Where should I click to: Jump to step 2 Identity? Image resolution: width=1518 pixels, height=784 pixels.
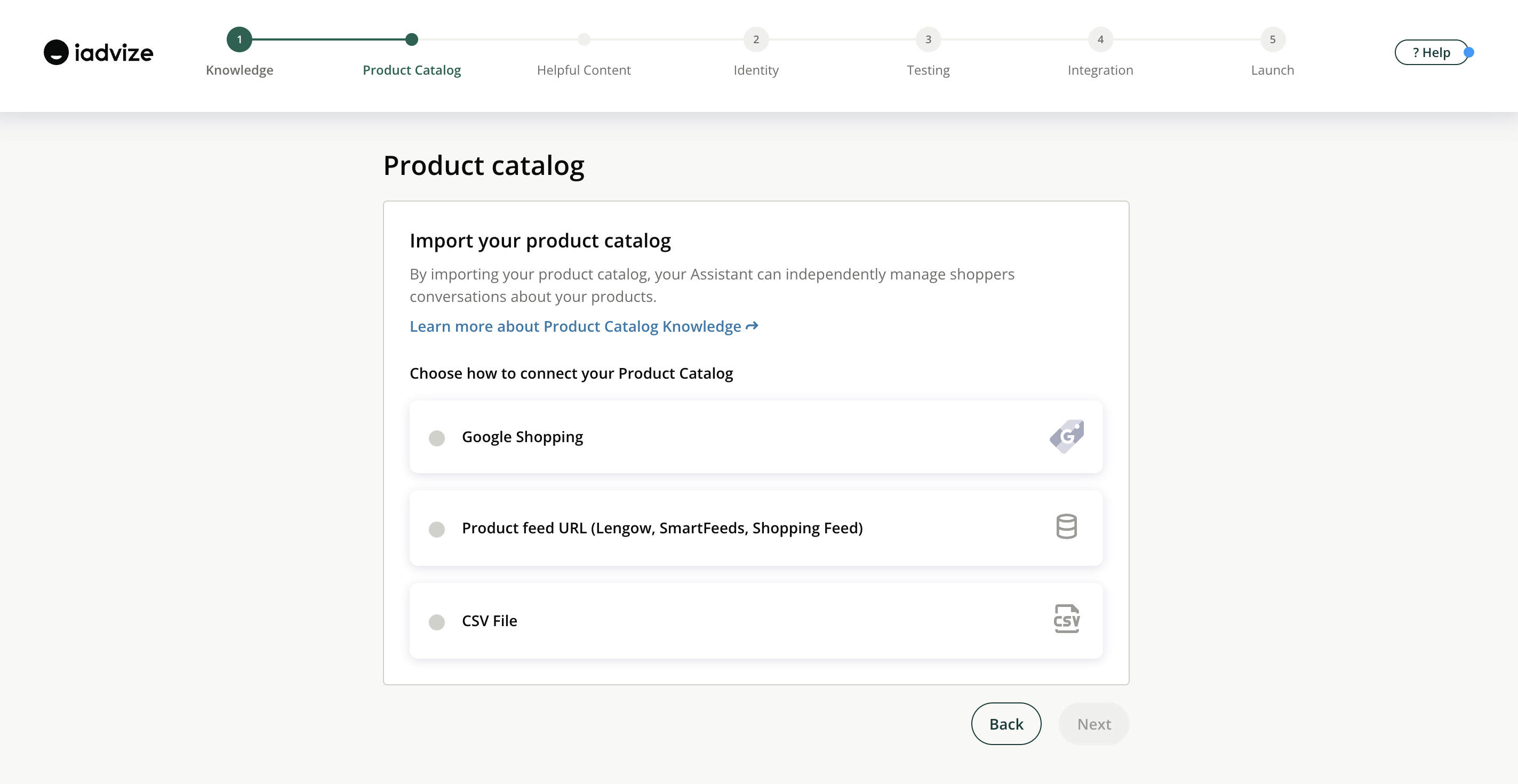(755, 39)
